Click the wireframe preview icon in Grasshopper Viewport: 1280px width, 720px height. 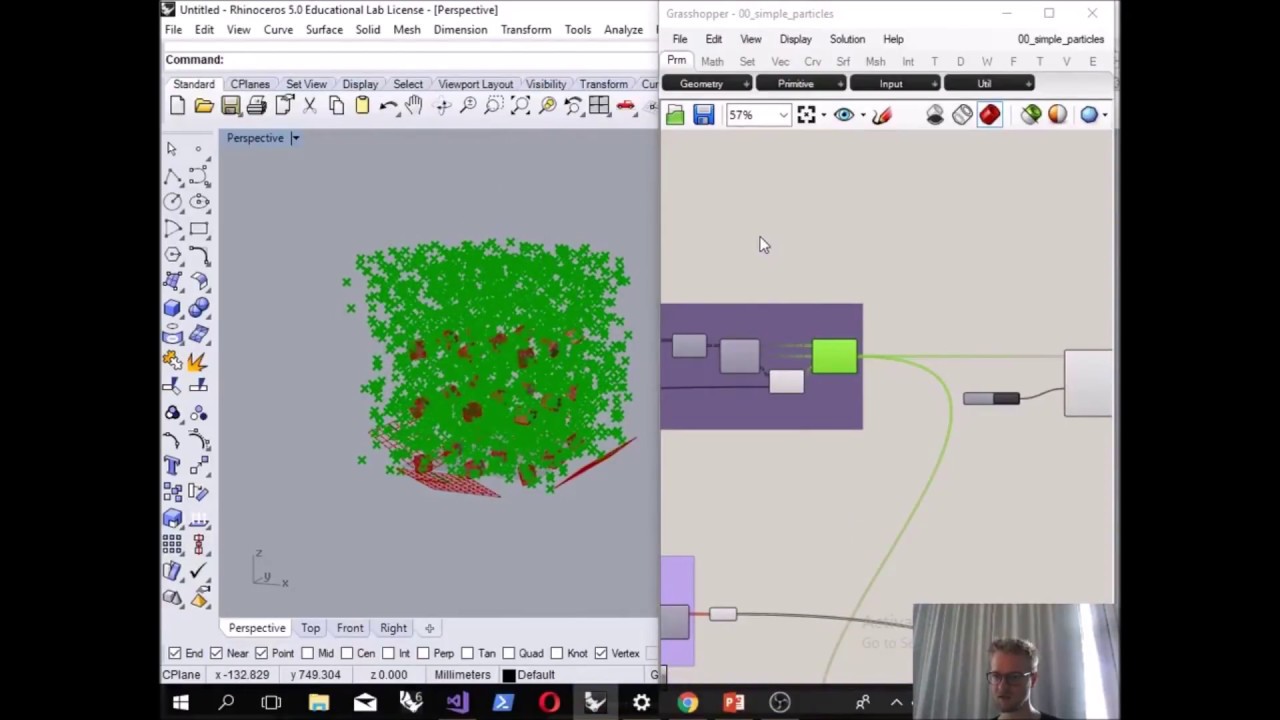click(x=962, y=115)
